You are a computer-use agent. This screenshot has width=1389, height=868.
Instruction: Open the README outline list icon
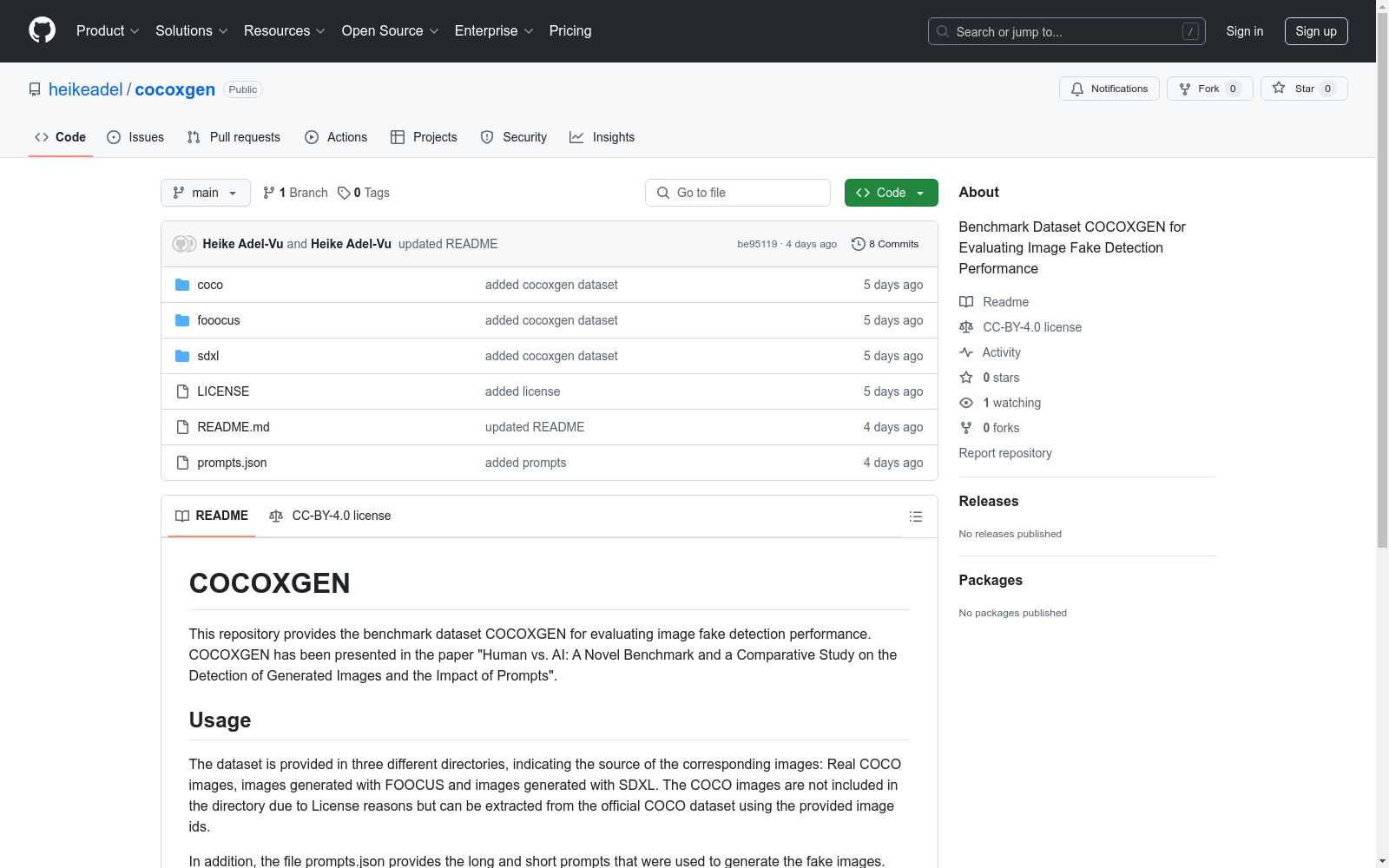915,516
